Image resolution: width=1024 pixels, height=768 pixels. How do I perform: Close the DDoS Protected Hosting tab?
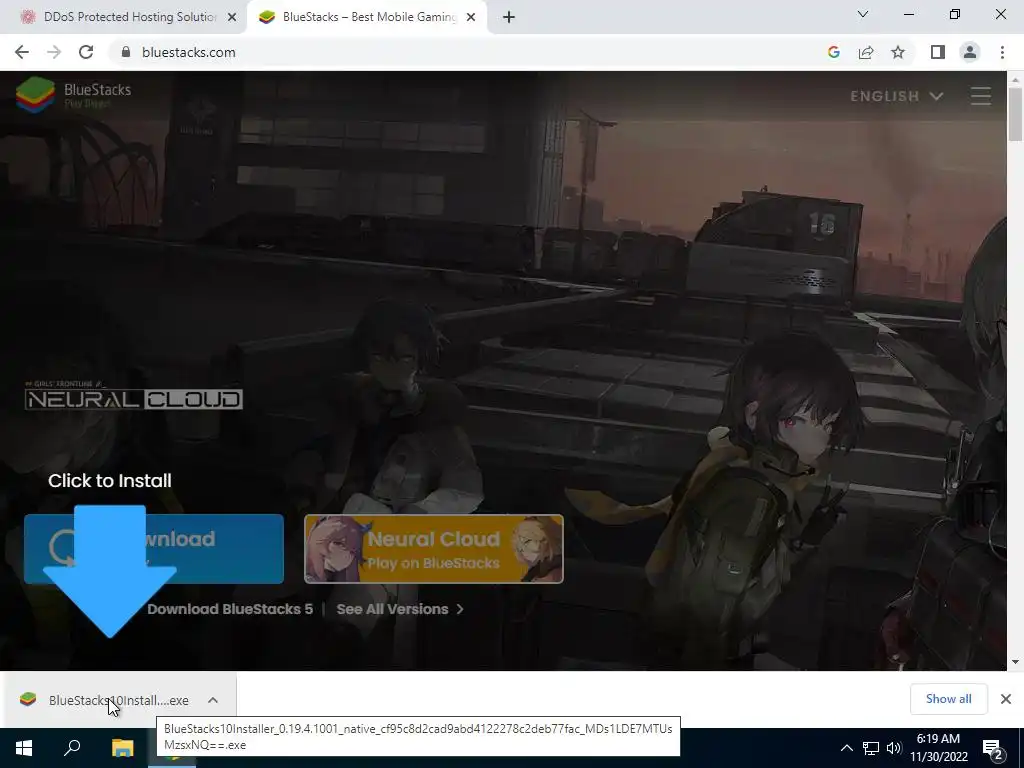point(232,17)
